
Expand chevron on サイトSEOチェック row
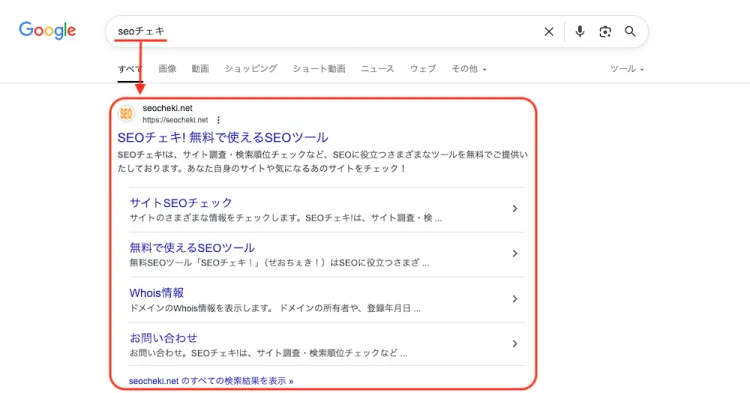point(515,208)
